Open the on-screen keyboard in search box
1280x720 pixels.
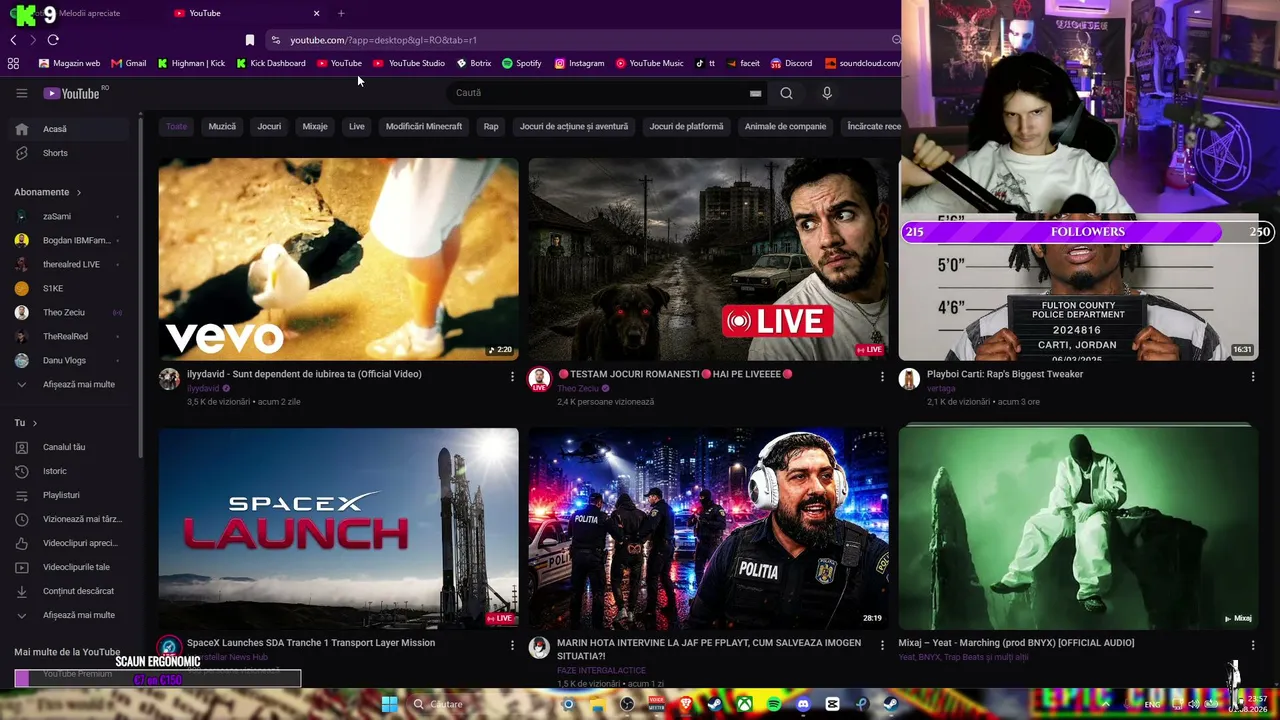755,93
